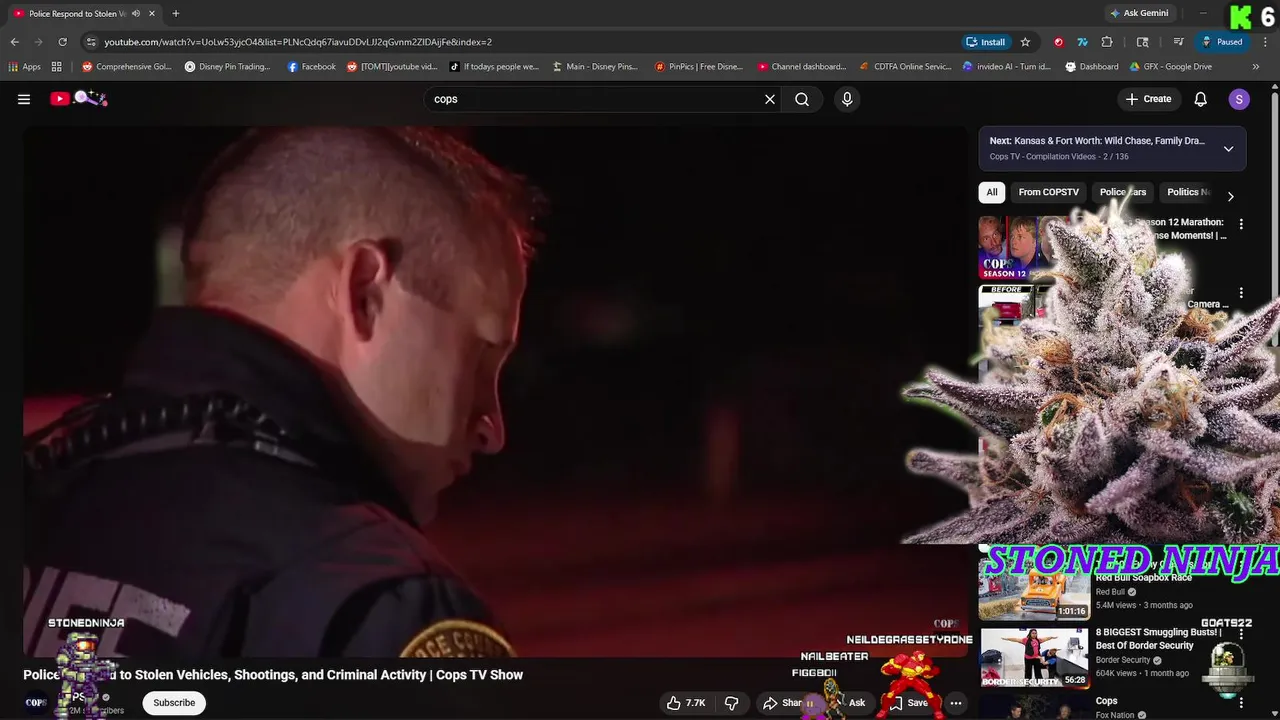Mute tab via speaker icon
The width and height of the screenshot is (1280, 720).
tap(136, 13)
